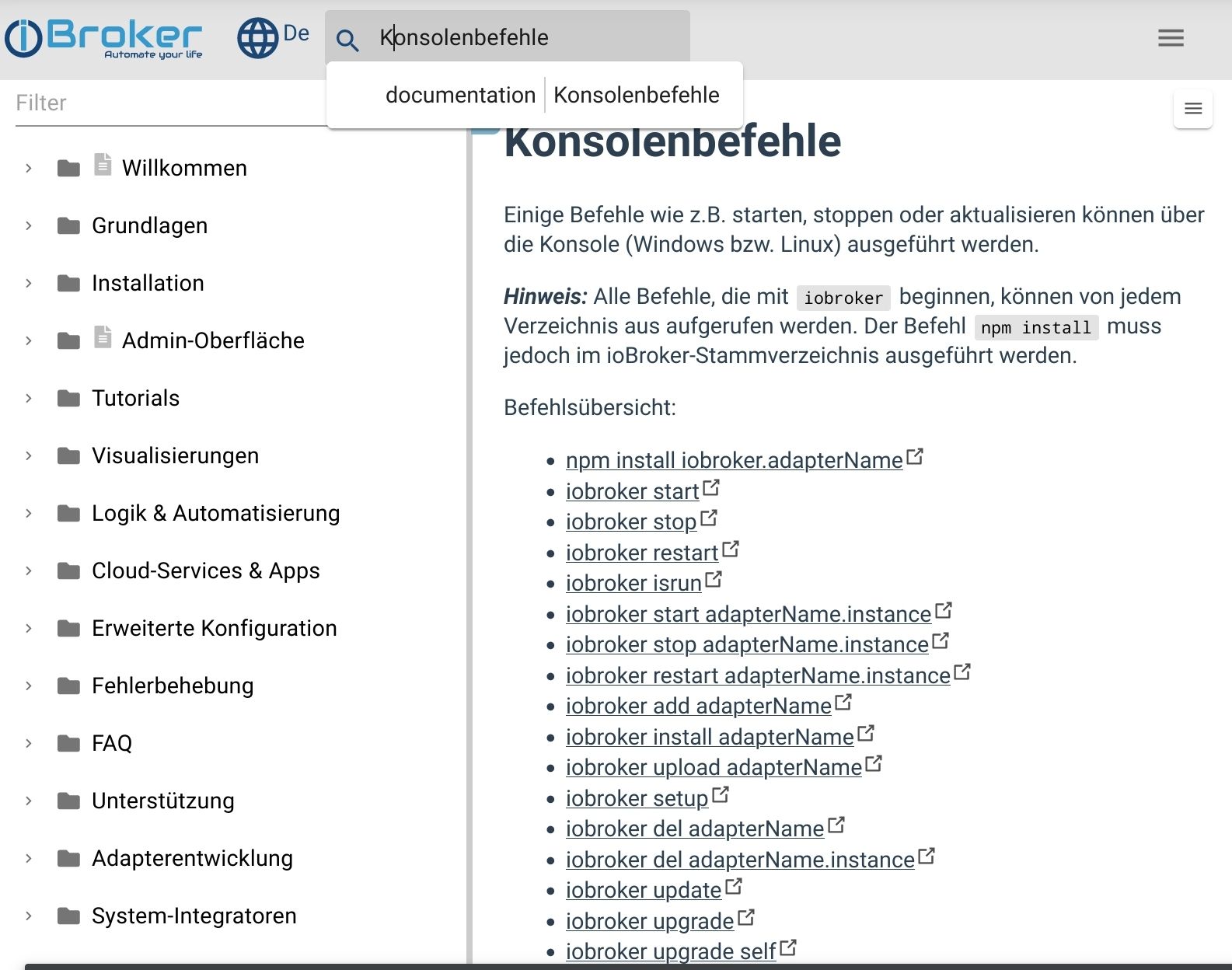Open the Admin-Oberfläche section

click(213, 340)
